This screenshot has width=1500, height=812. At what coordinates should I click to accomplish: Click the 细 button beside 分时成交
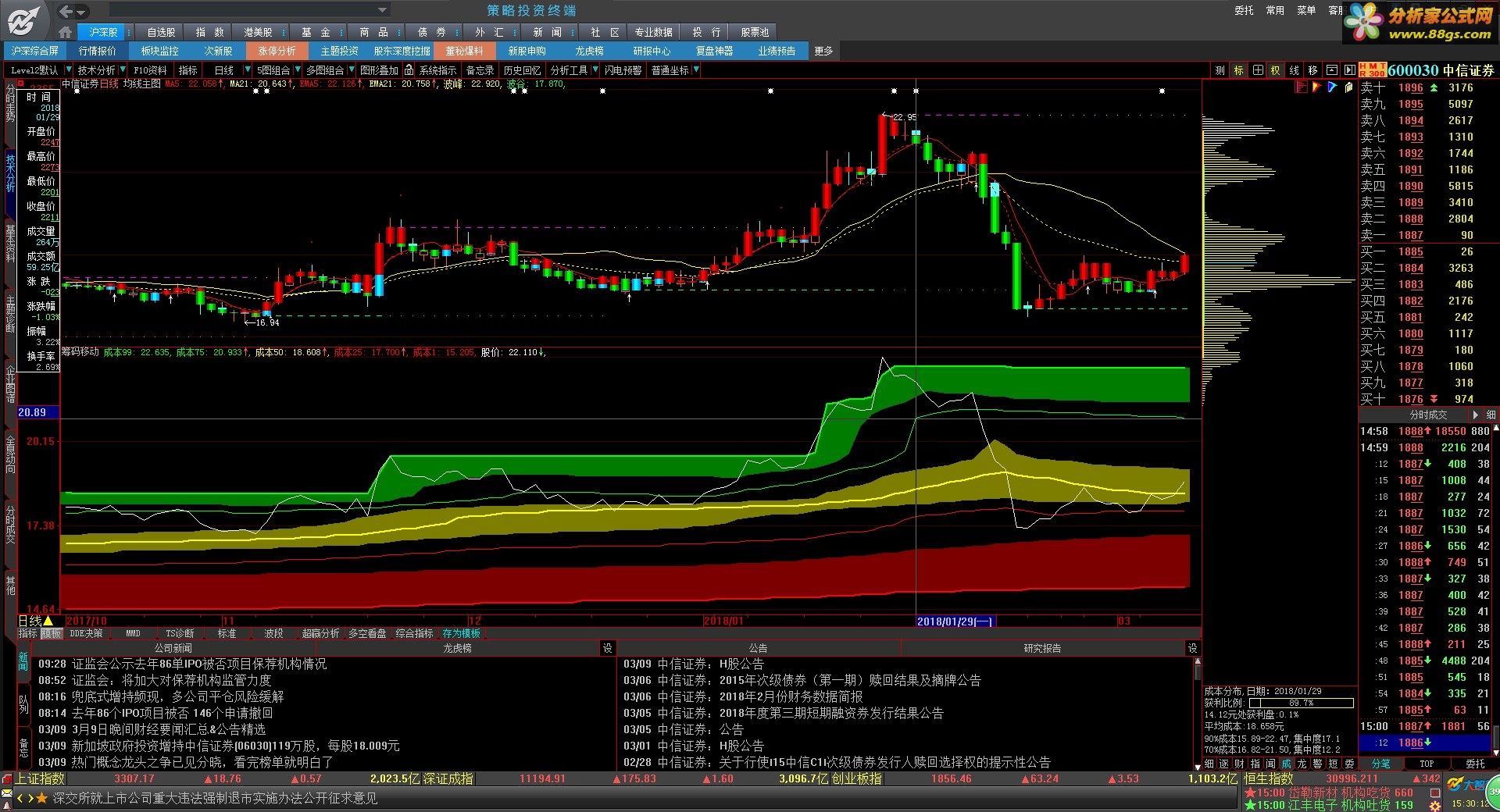coord(1491,415)
